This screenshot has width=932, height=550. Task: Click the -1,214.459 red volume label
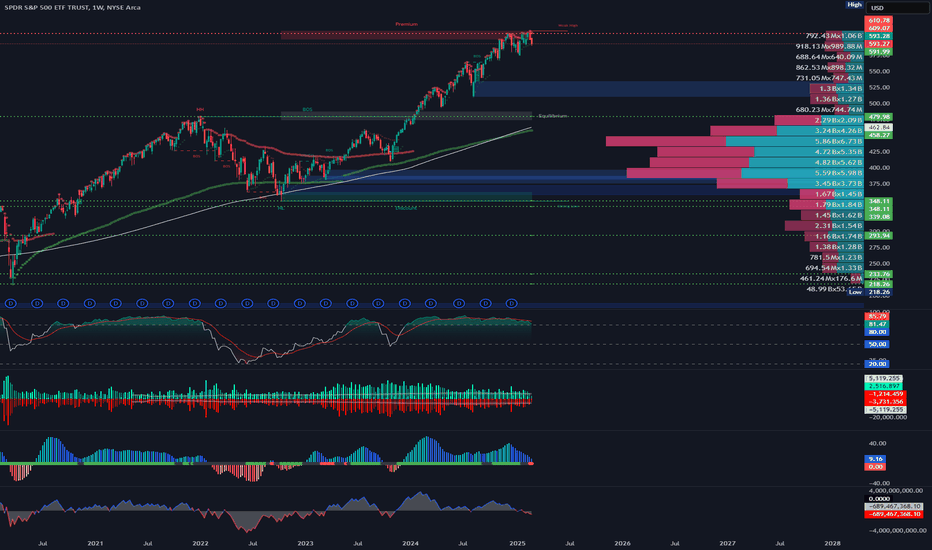[x=884, y=394]
